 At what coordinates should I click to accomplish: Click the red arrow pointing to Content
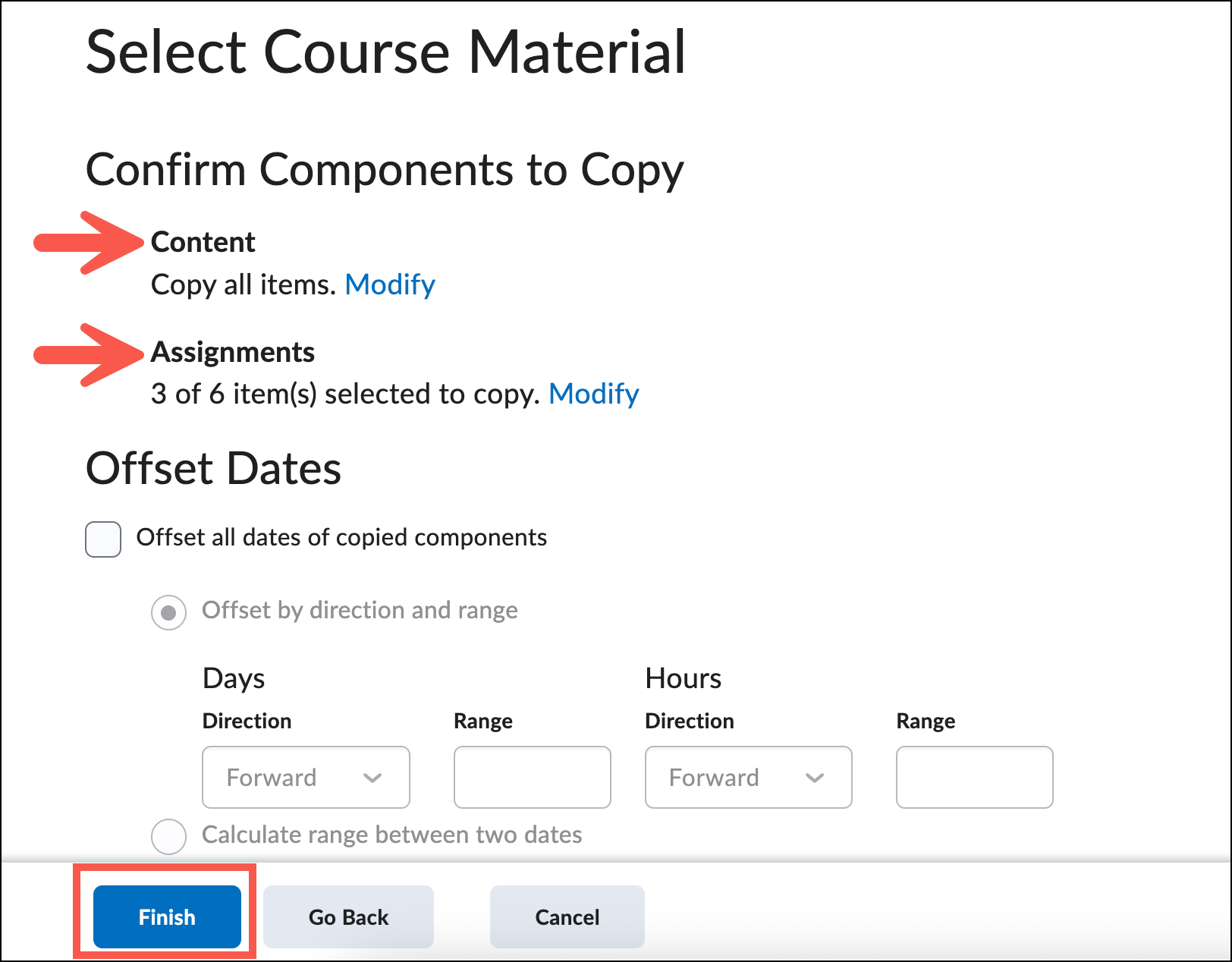[x=88, y=243]
